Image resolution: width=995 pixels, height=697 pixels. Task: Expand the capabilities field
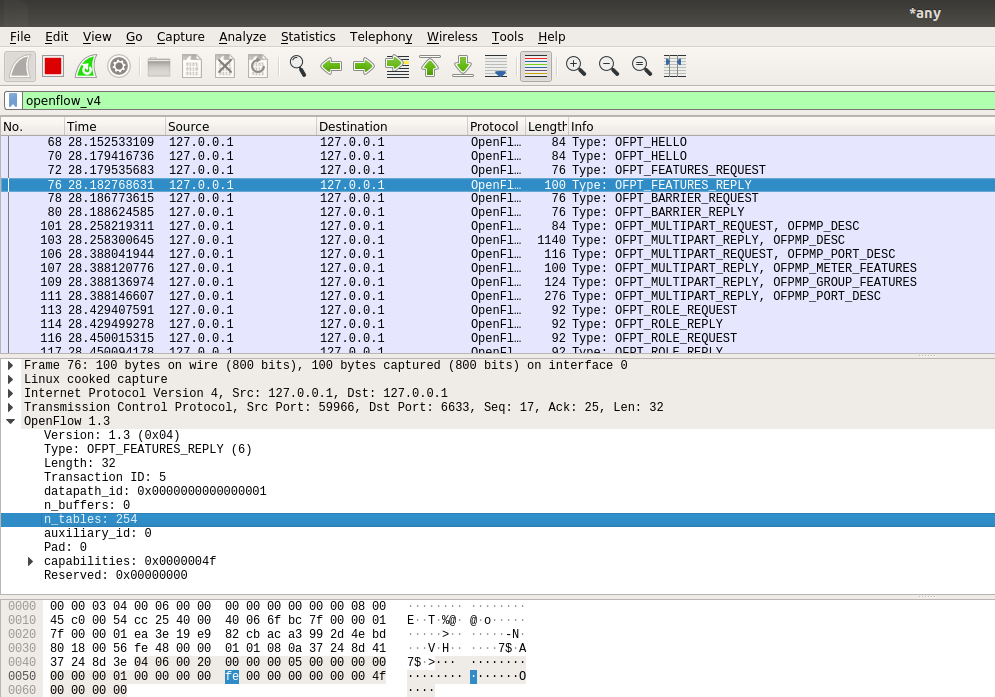click(x=31, y=562)
